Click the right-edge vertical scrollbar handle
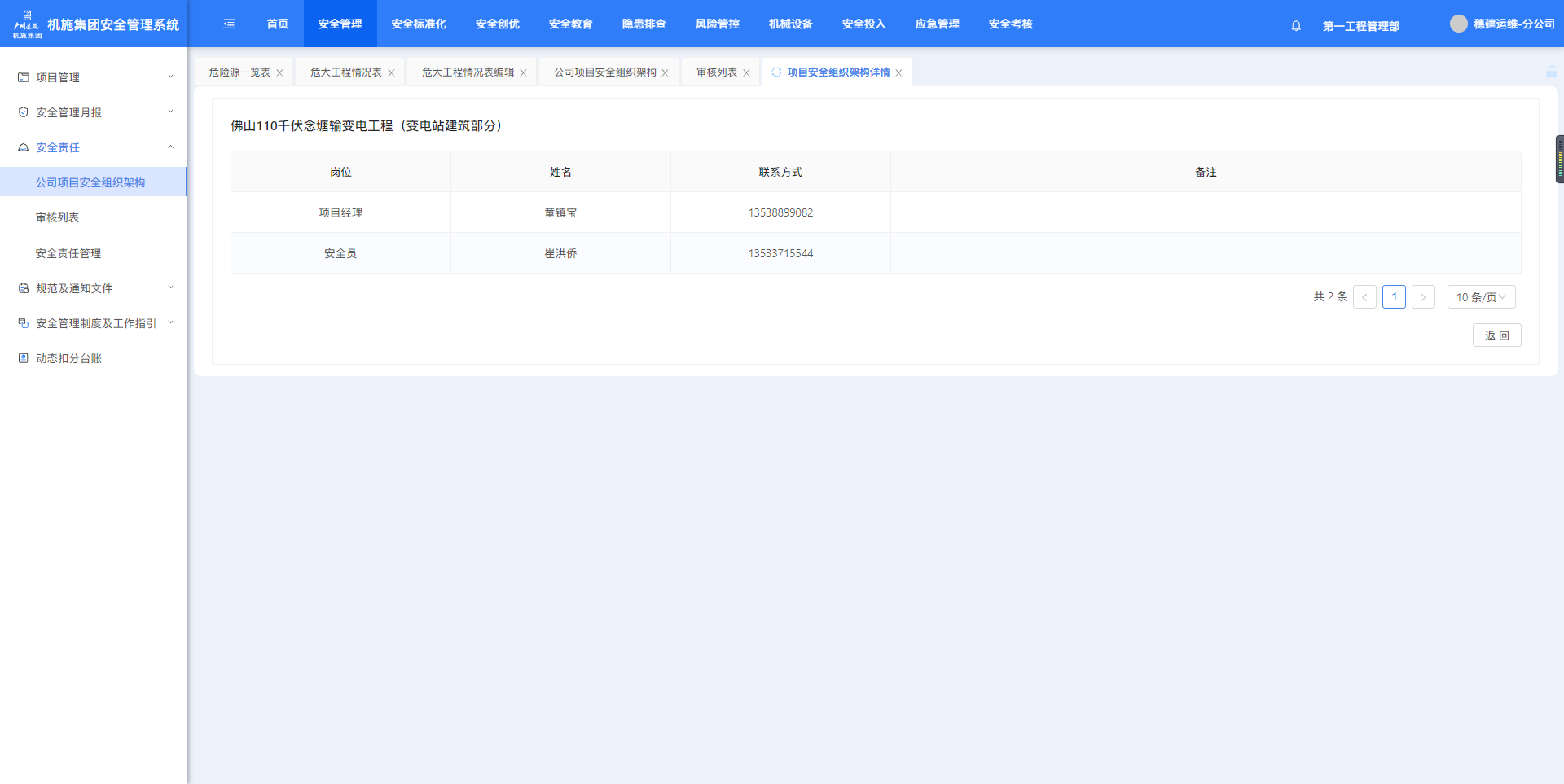 1559,160
